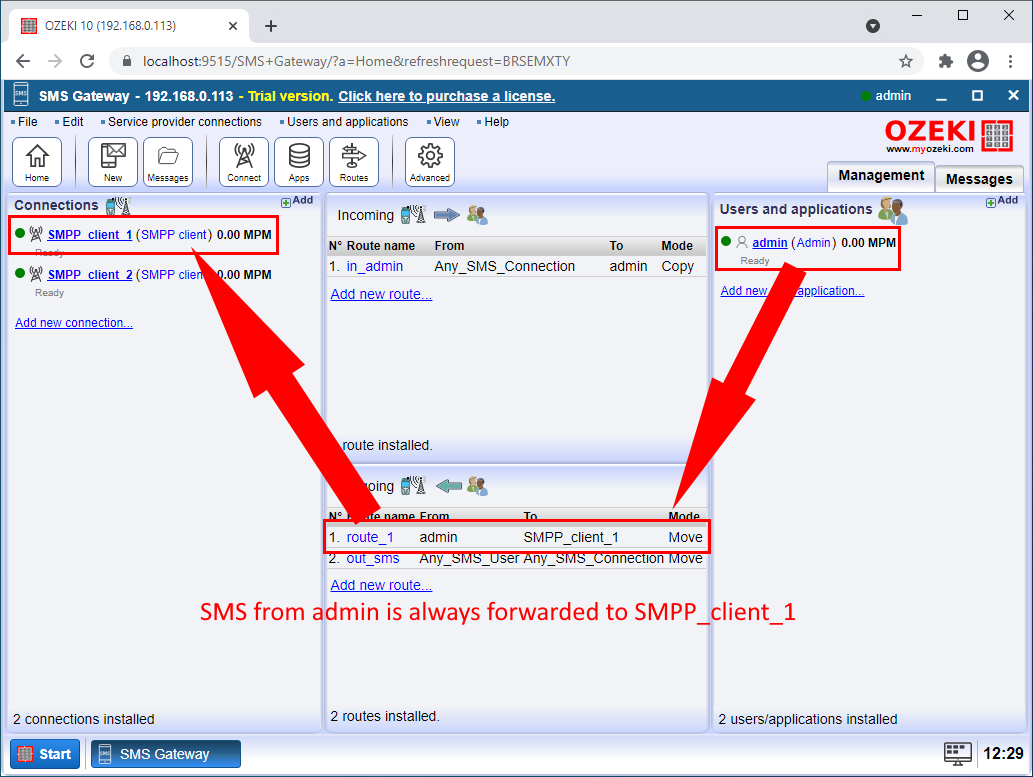Close the SMS Gateway inner window
This screenshot has width=1033, height=777.
[1013, 96]
